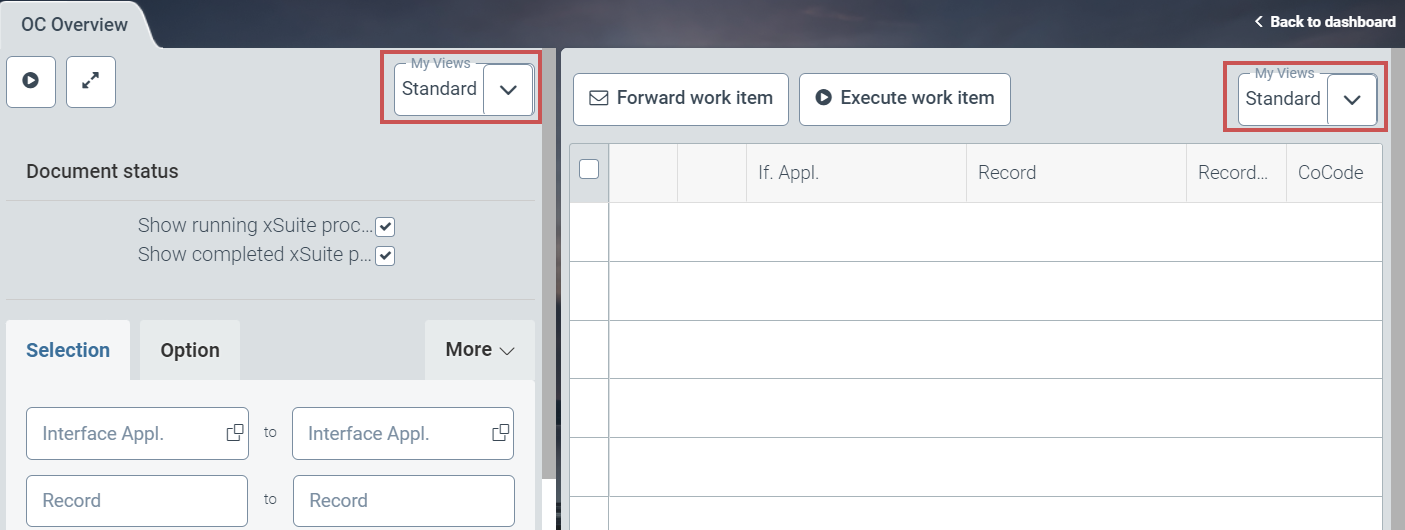Click the If. Appl. column header
Image resolution: width=1405 pixels, height=530 pixels.
tap(856, 173)
